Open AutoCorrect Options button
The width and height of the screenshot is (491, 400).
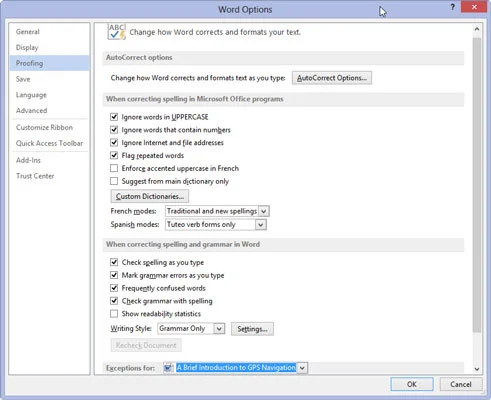click(332, 78)
